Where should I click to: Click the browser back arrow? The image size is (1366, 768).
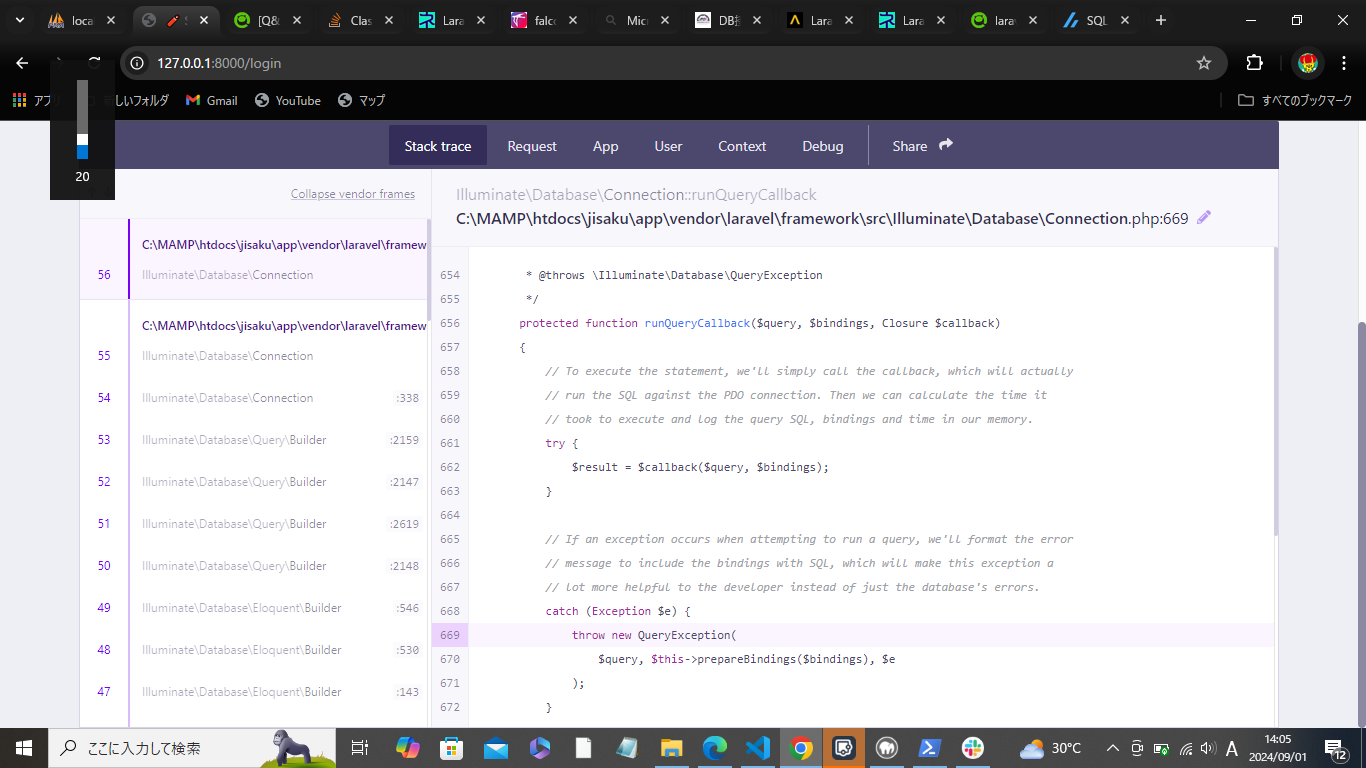point(22,63)
